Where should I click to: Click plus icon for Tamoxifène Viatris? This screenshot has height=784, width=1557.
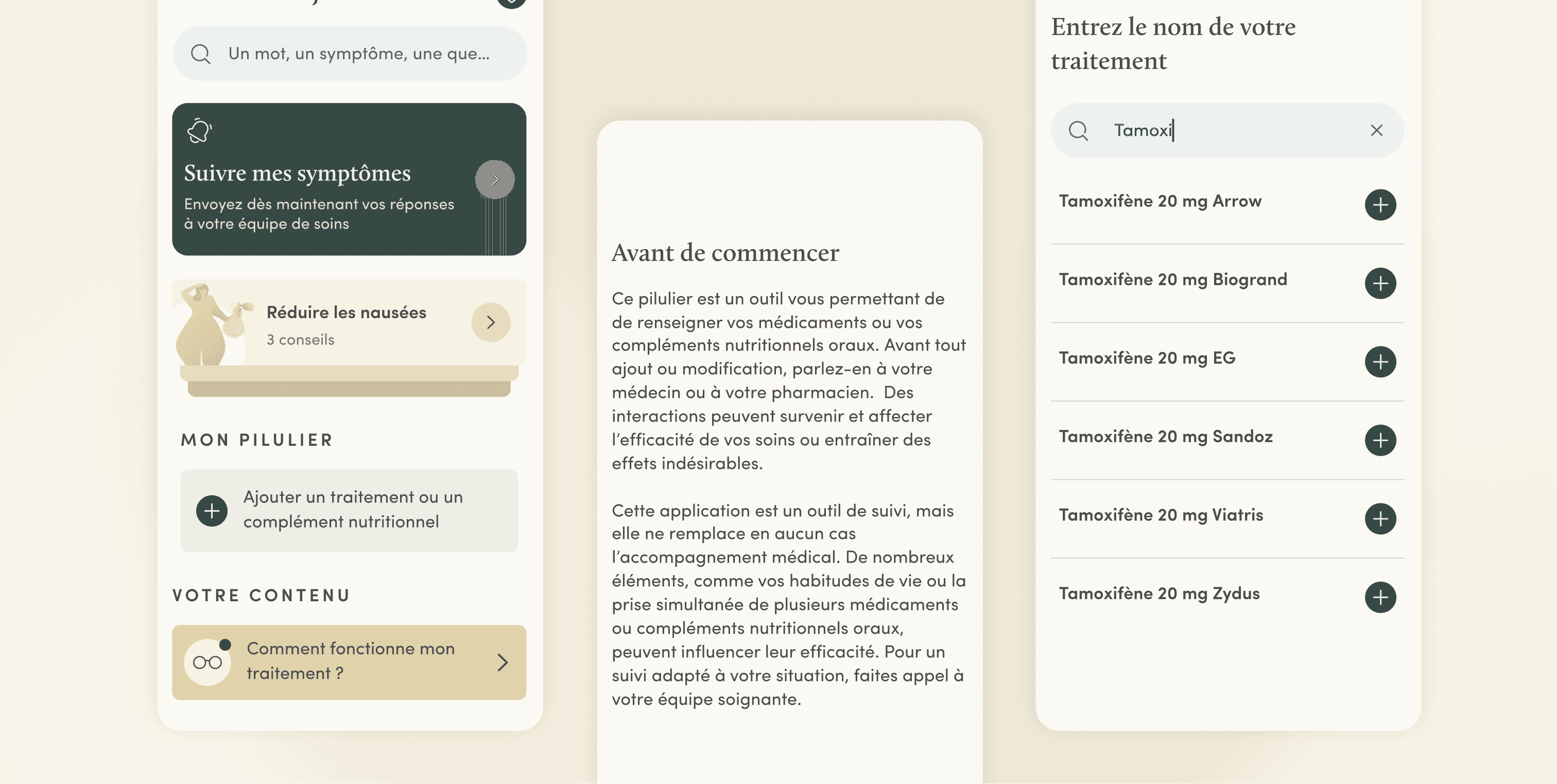(x=1380, y=519)
